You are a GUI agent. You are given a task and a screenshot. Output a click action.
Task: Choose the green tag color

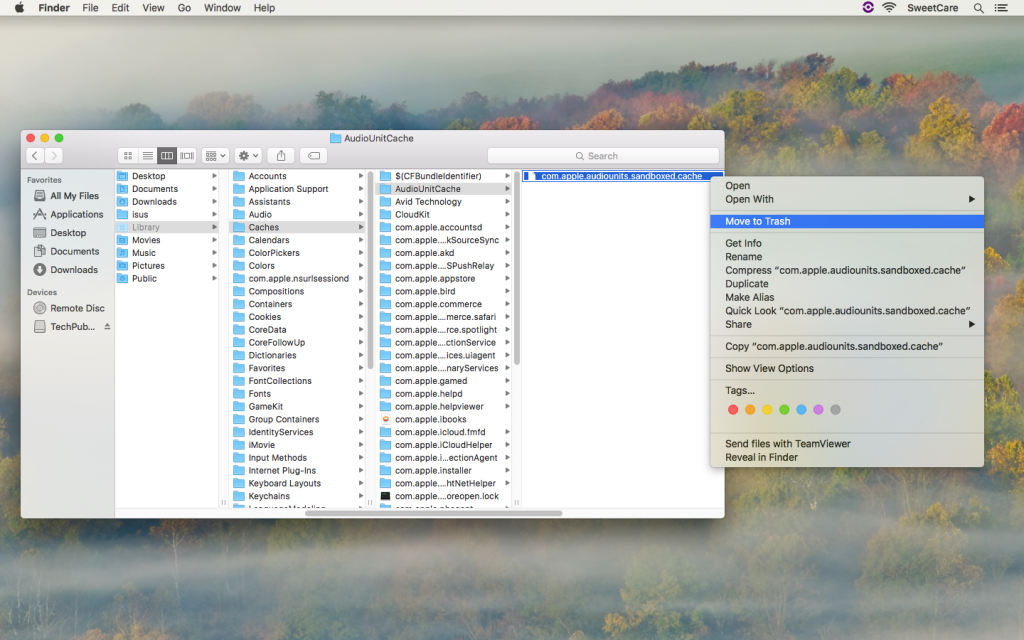784,409
